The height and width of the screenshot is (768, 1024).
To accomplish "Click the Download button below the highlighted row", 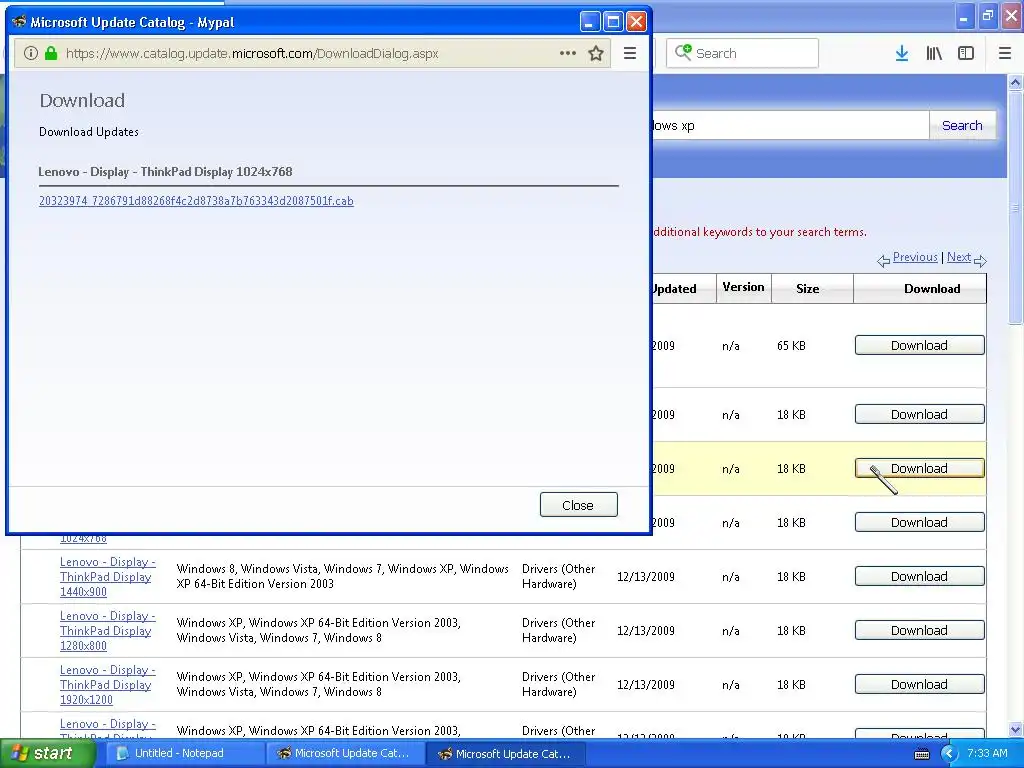I will tap(920, 522).
